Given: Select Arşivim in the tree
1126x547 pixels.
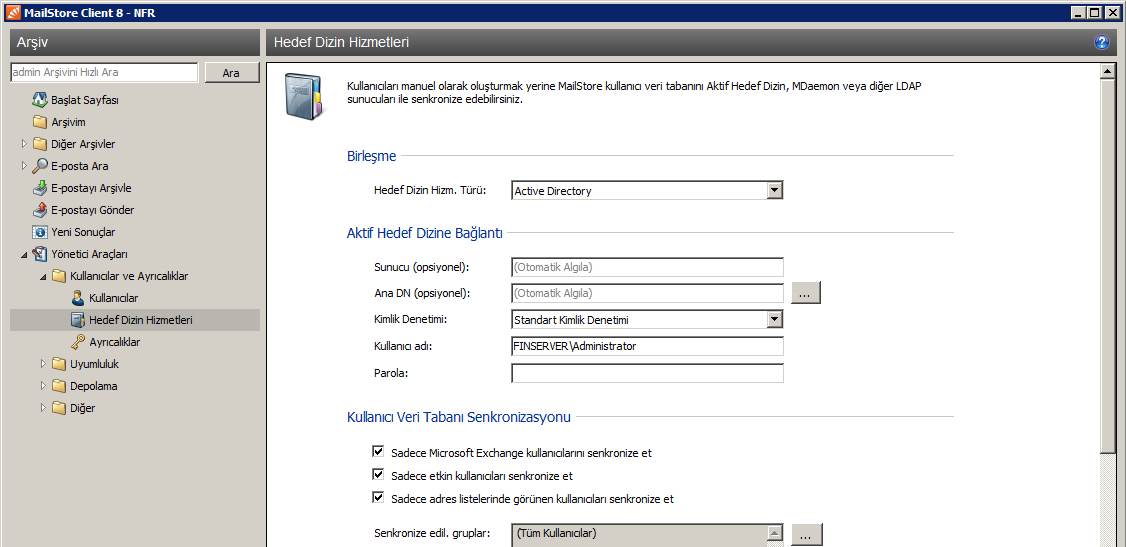Looking at the screenshot, I should 68,122.
